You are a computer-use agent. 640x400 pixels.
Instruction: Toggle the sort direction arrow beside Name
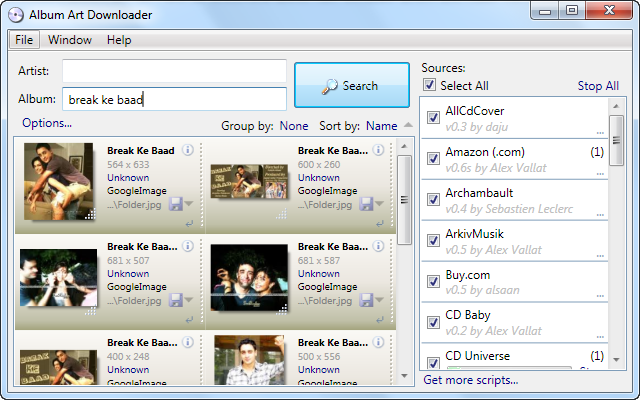point(408,125)
